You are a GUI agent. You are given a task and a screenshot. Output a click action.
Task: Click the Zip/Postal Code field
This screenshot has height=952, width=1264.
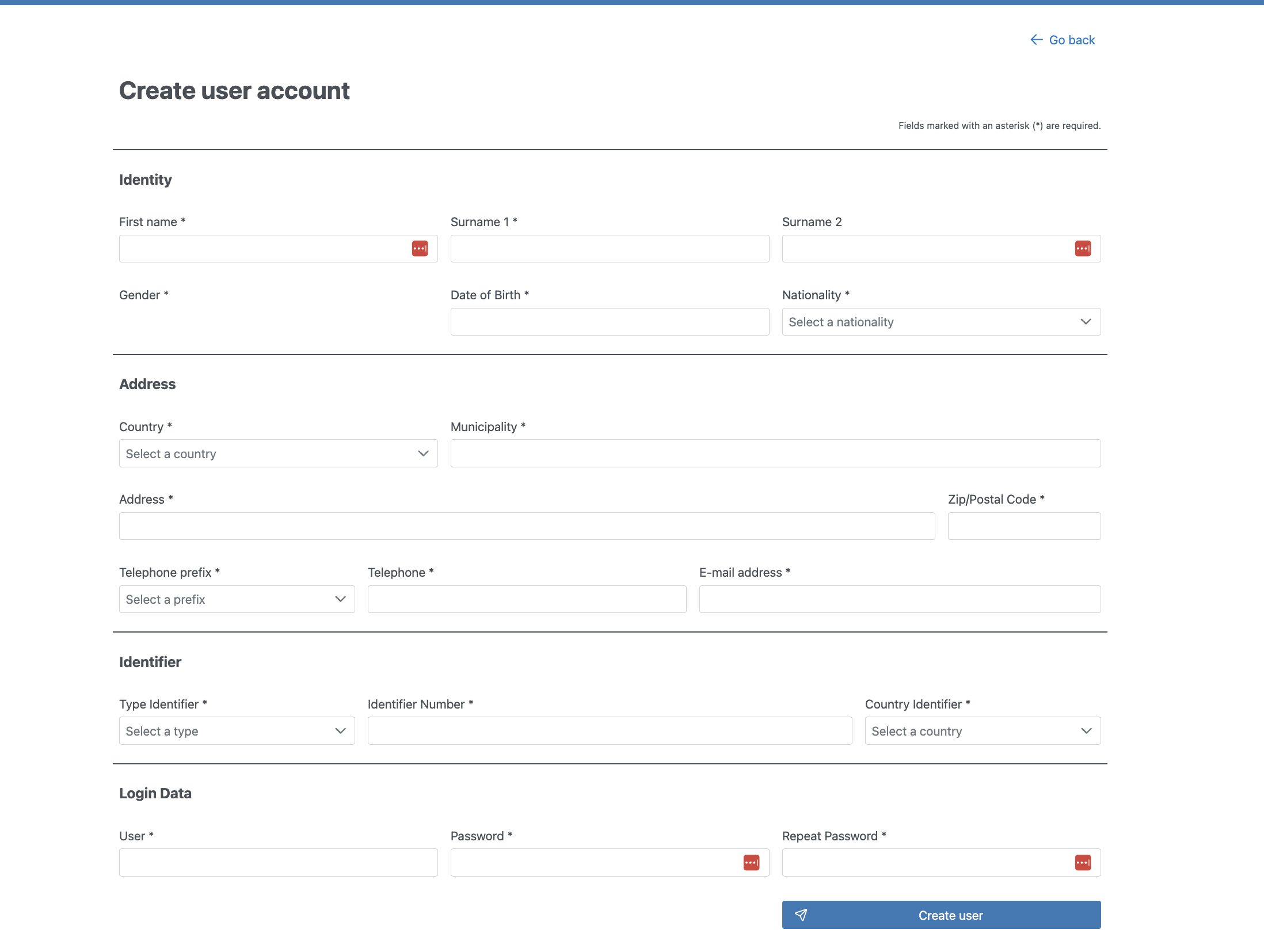pos(1023,526)
